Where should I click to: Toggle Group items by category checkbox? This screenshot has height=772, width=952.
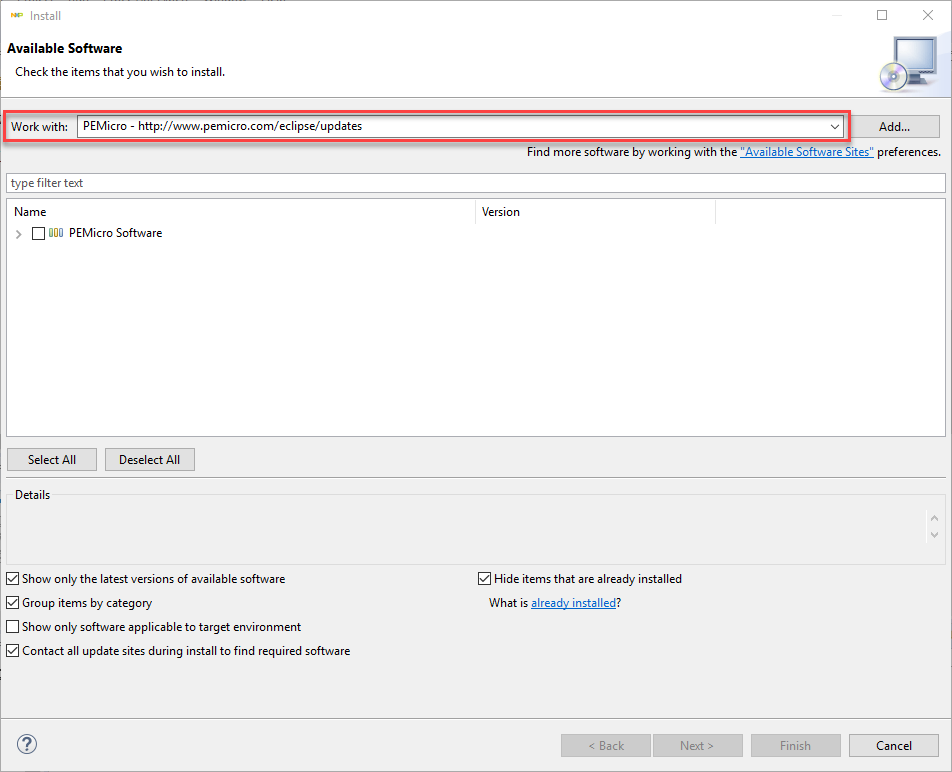point(12,603)
